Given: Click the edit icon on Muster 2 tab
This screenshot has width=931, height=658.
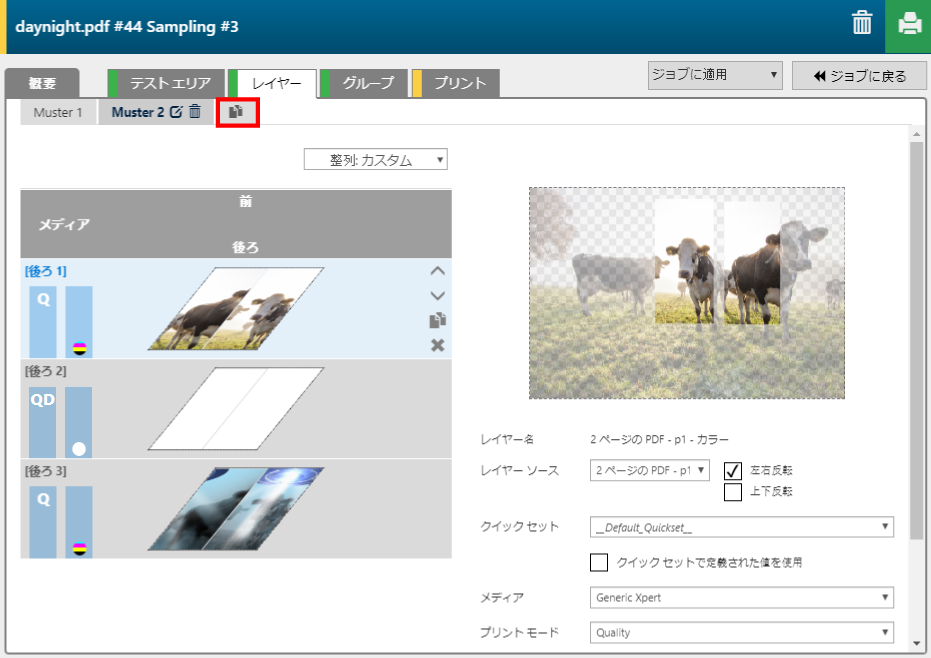Looking at the screenshot, I should point(177,112).
